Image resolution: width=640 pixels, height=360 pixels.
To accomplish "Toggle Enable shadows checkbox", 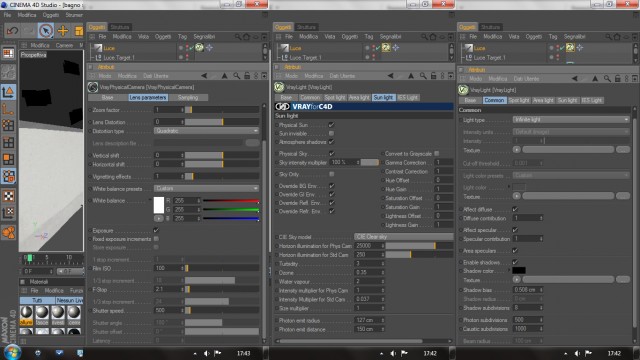I will 515,262.
